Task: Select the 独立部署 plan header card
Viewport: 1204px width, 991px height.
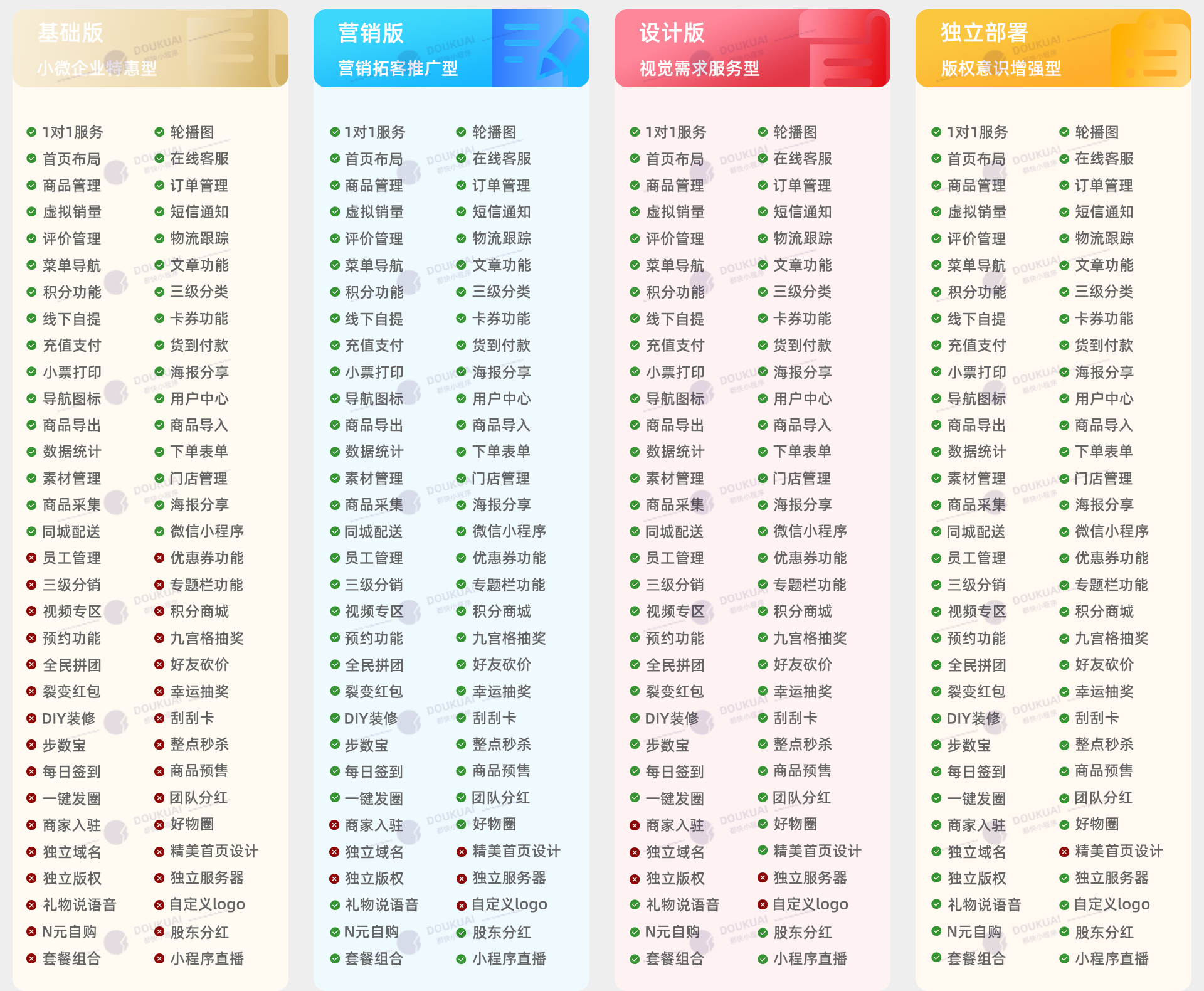Action: click(x=1053, y=48)
